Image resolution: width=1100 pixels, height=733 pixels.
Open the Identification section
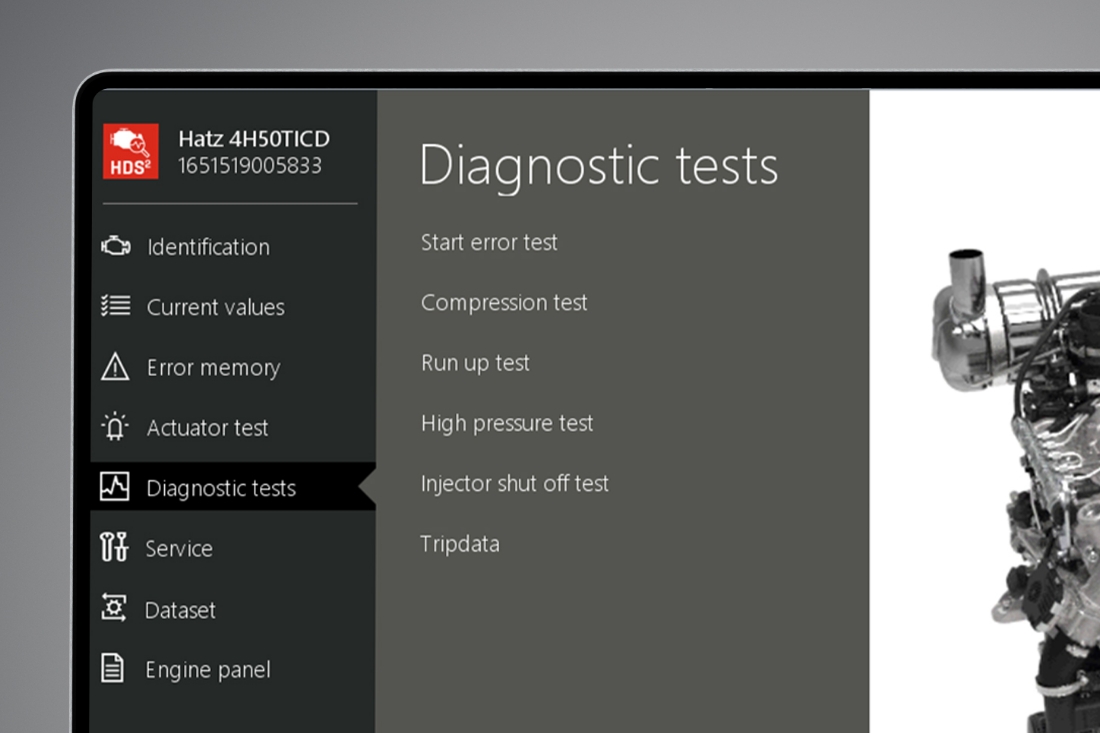209,247
